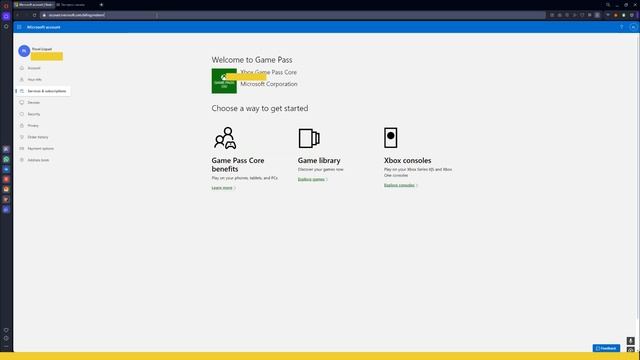The image size is (640, 360).
Task: Click the user profile avatar in sidebar
Action: click(x=24, y=51)
